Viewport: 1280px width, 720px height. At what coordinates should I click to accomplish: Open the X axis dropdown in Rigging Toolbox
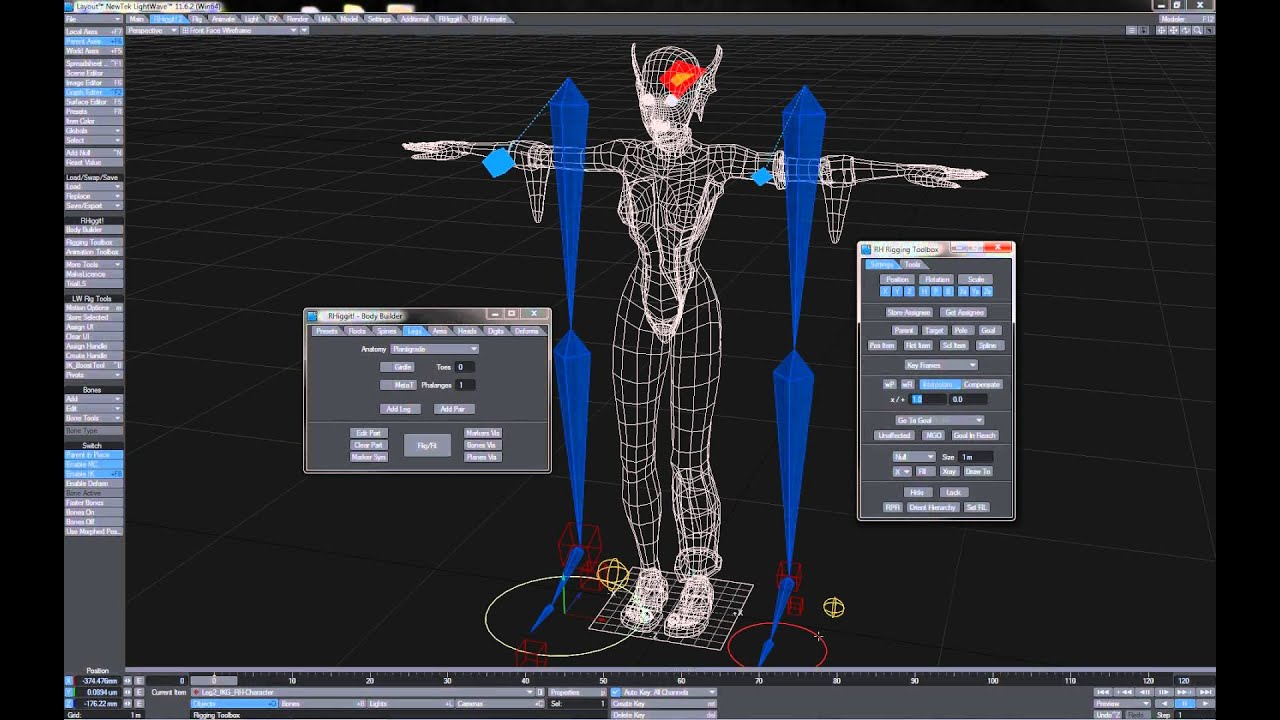(x=901, y=471)
